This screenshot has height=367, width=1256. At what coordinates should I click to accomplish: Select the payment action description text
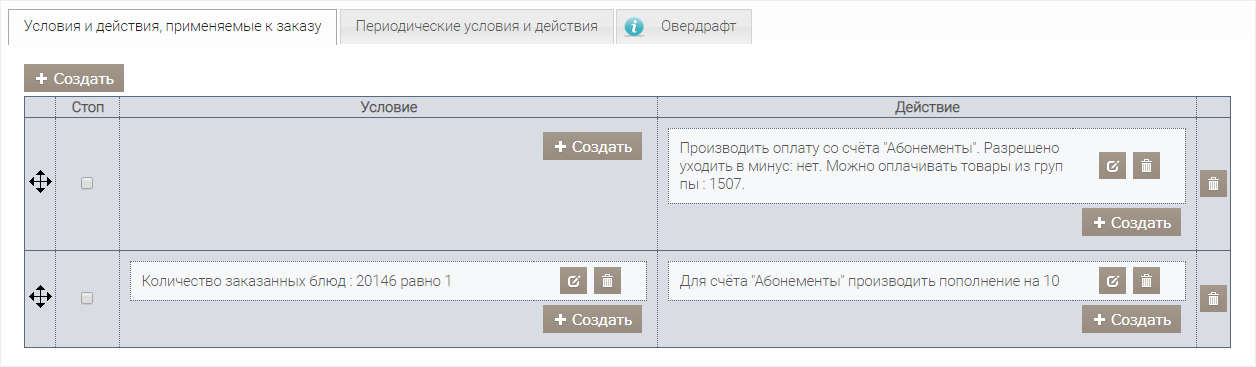872,166
